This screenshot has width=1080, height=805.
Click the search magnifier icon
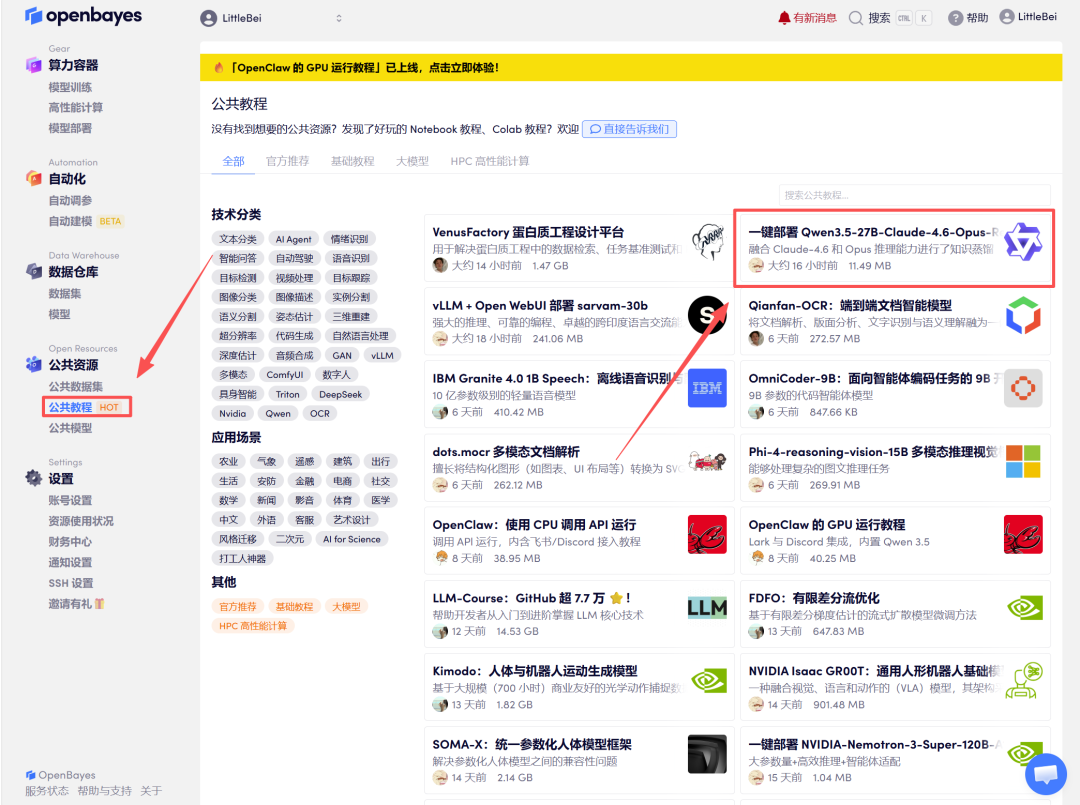coord(855,18)
